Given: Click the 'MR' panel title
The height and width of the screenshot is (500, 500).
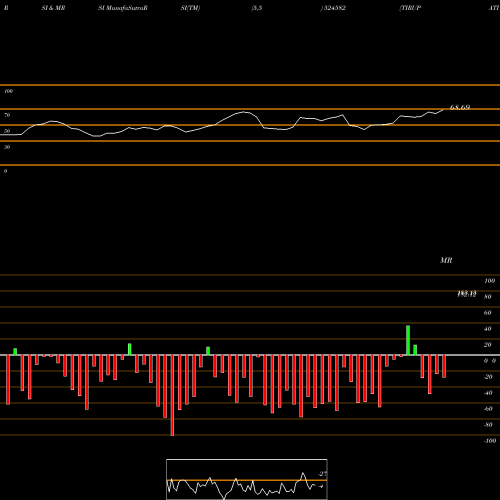Looking at the screenshot, I should (x=446, y=260).
